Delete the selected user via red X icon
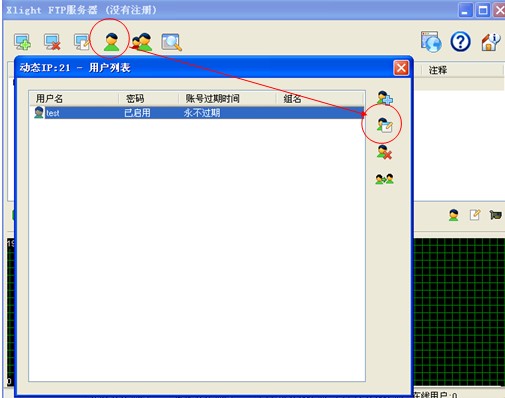Image resolution: width=505 pixels, height=398 pixels. coord(385,152)
